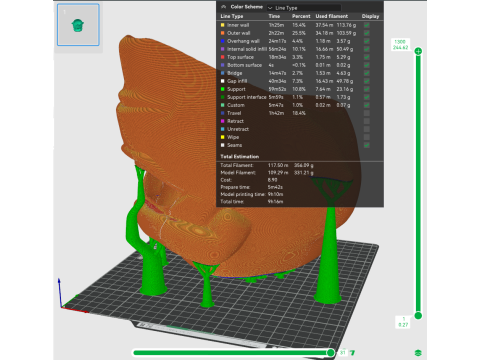Show Retract points via display checkbox

(367, 121)
